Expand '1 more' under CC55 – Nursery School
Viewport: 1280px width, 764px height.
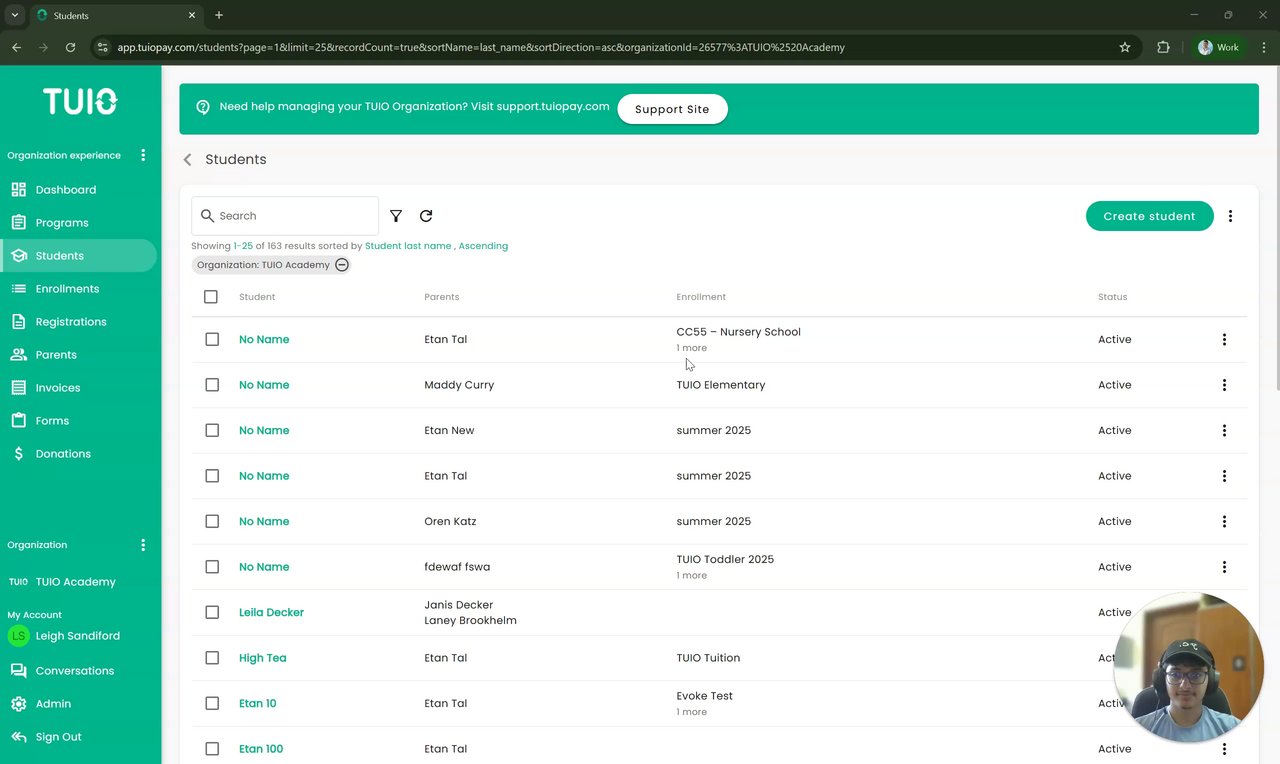click(692, 348)
